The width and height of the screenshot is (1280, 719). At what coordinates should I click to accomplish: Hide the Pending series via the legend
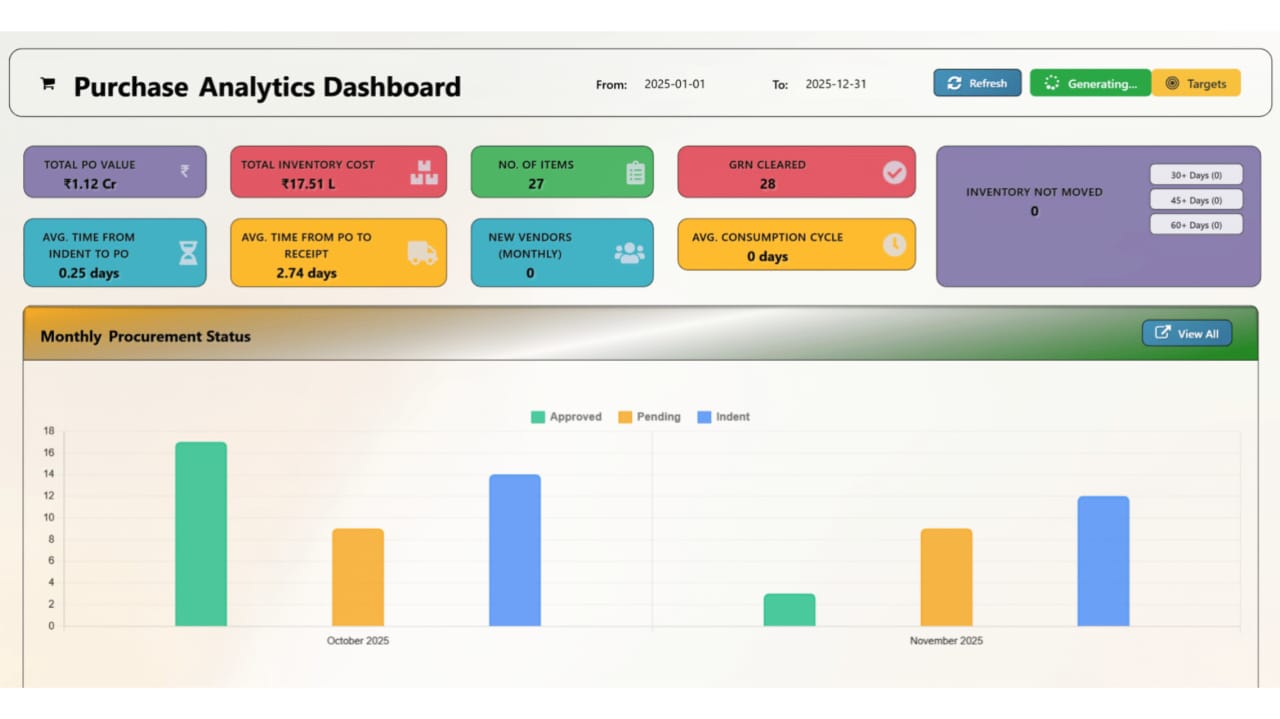650,417
